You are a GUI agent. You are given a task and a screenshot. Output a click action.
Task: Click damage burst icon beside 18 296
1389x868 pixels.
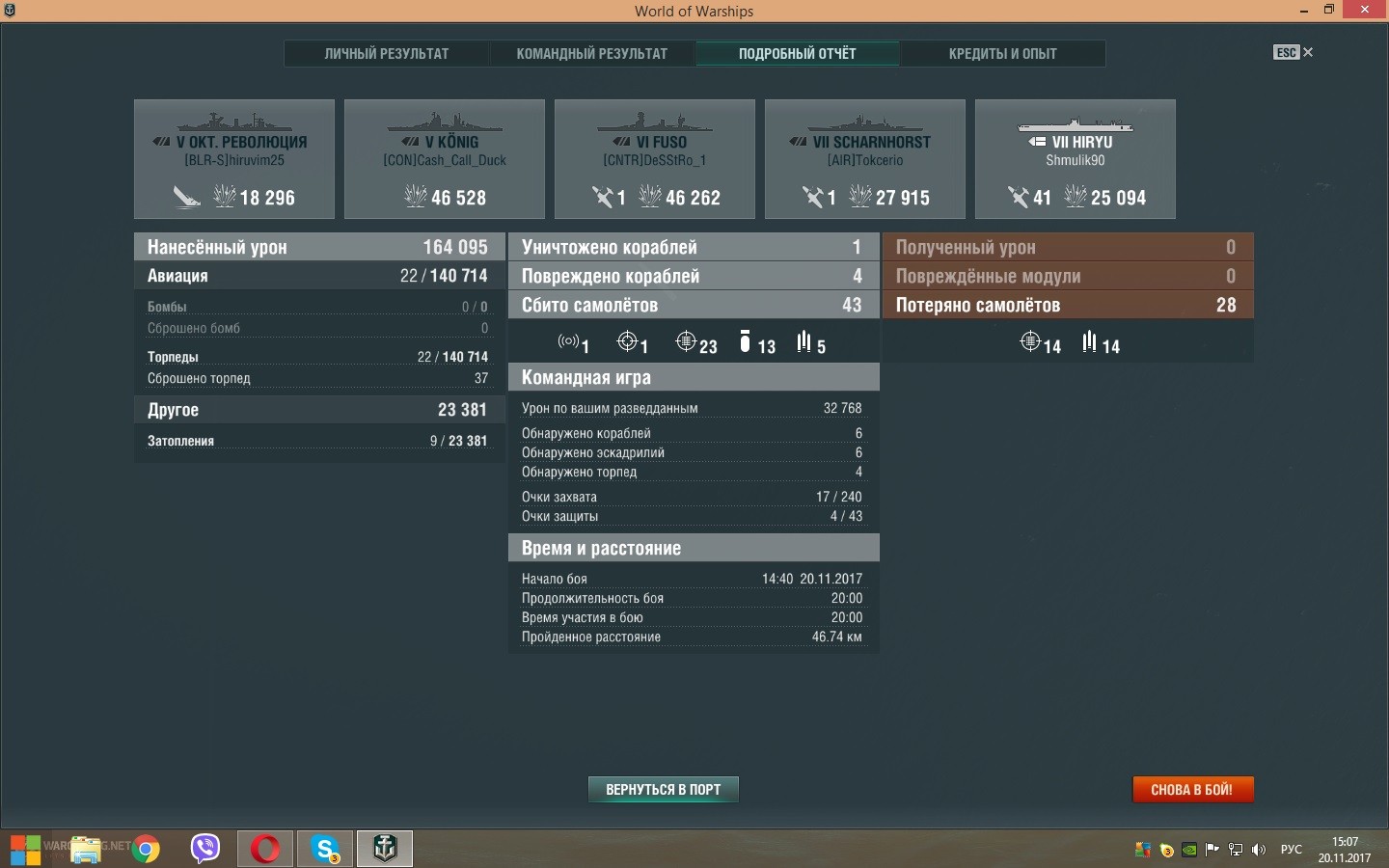click(225, 197)
